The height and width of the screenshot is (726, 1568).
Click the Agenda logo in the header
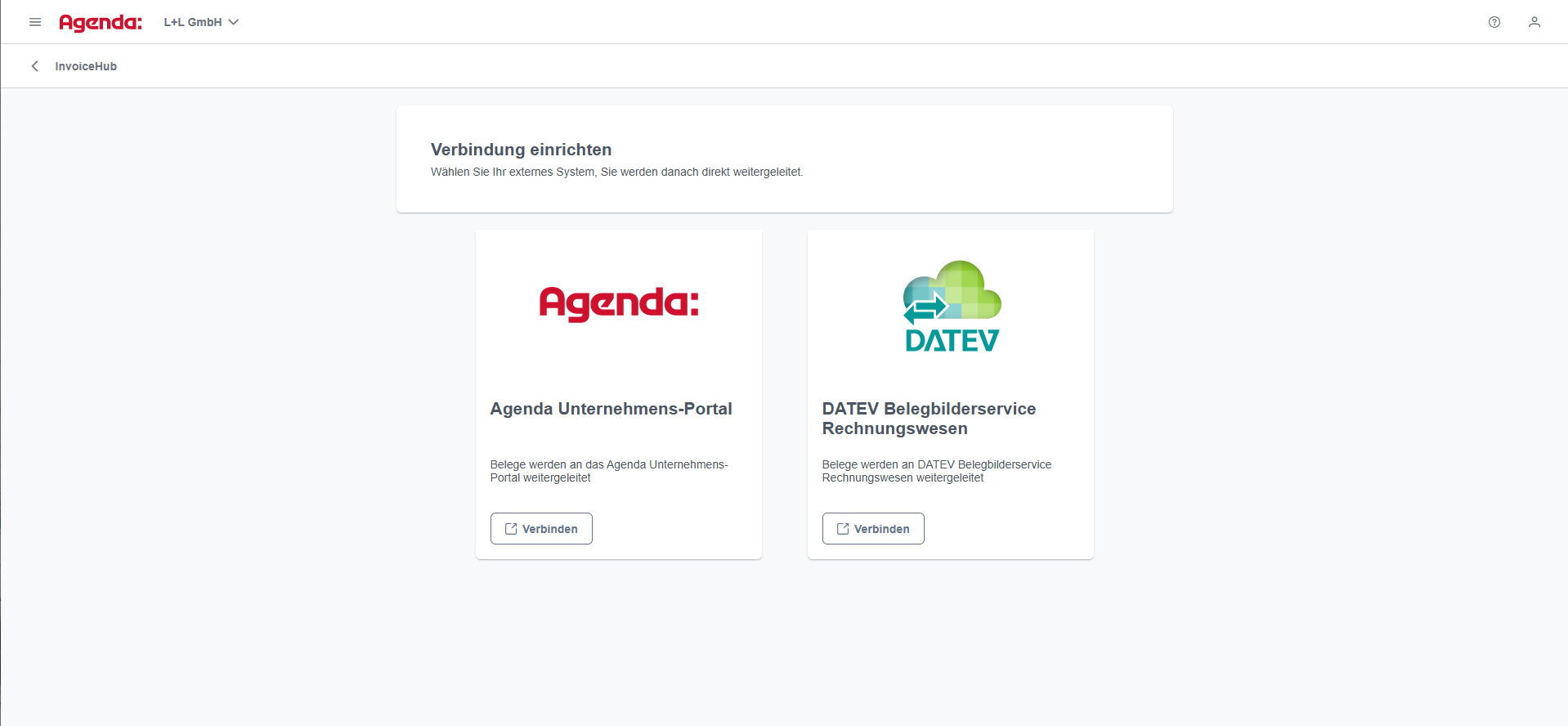click(101, 22)
